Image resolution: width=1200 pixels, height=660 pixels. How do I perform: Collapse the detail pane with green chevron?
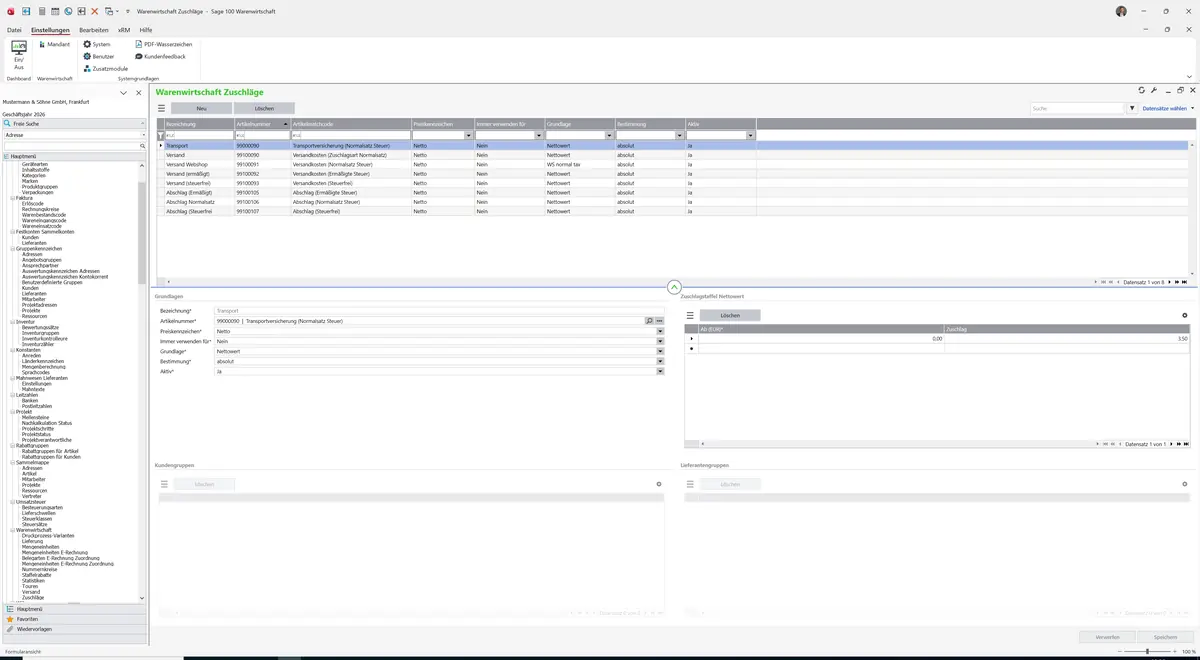coord(673,287)
